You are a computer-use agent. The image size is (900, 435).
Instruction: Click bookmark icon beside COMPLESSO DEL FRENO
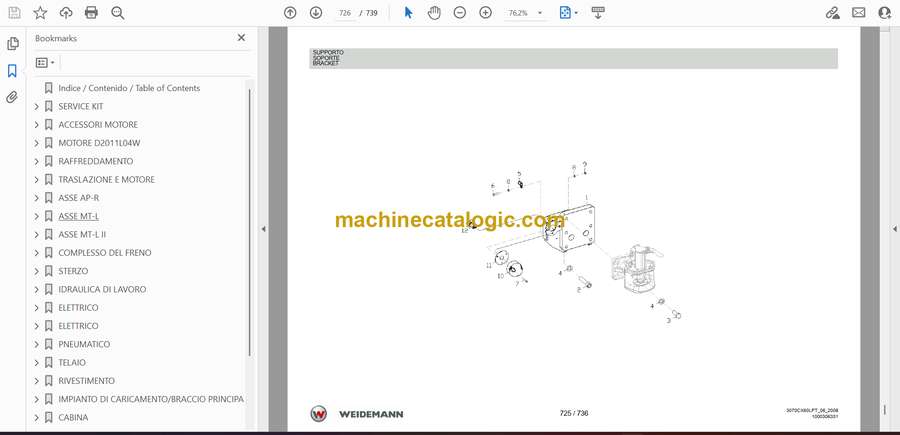[x=49, y=253]
